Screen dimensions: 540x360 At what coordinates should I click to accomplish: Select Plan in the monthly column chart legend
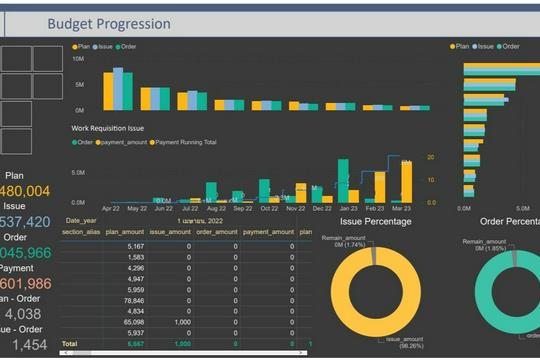click(x=81, y=47)
